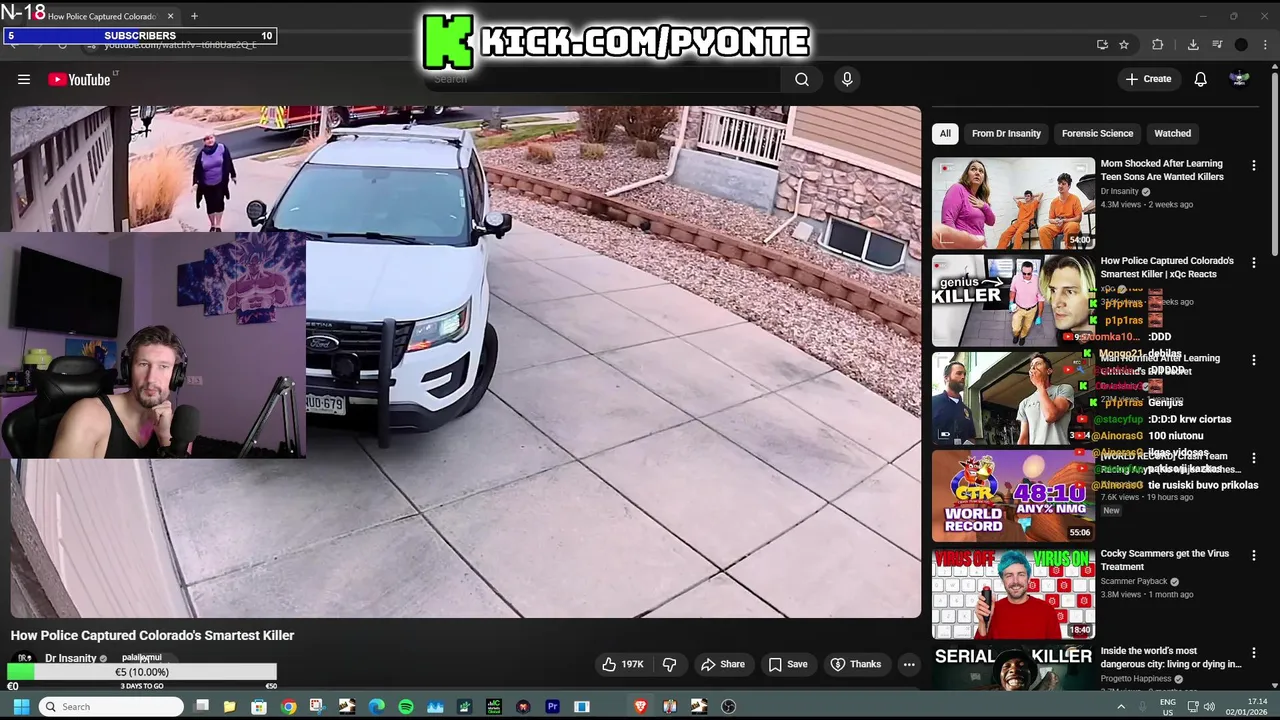Open Spotify from the taskbar
Screen dimensions: 1280x720
(405, 706)
